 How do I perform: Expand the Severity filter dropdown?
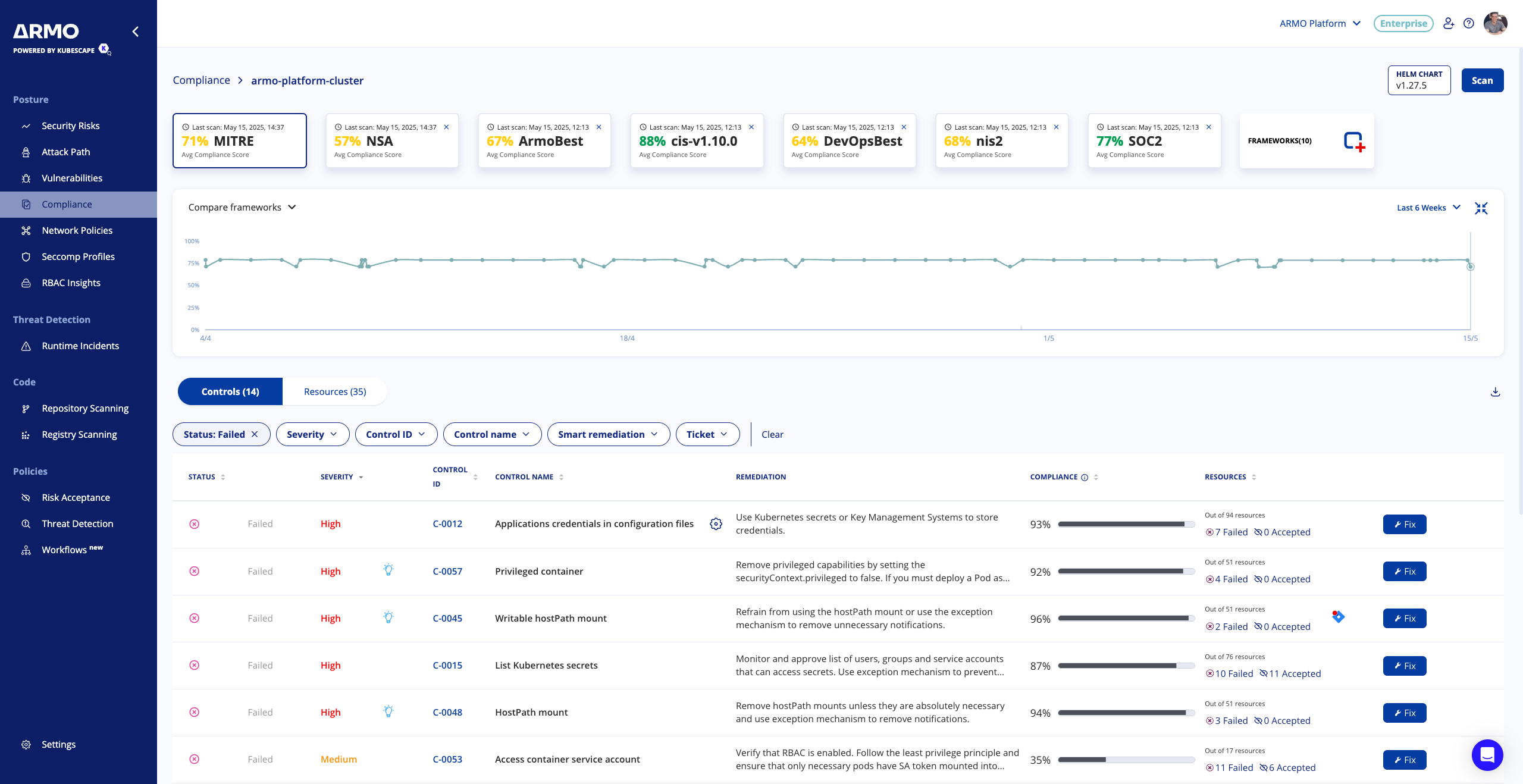pos(312,434)
